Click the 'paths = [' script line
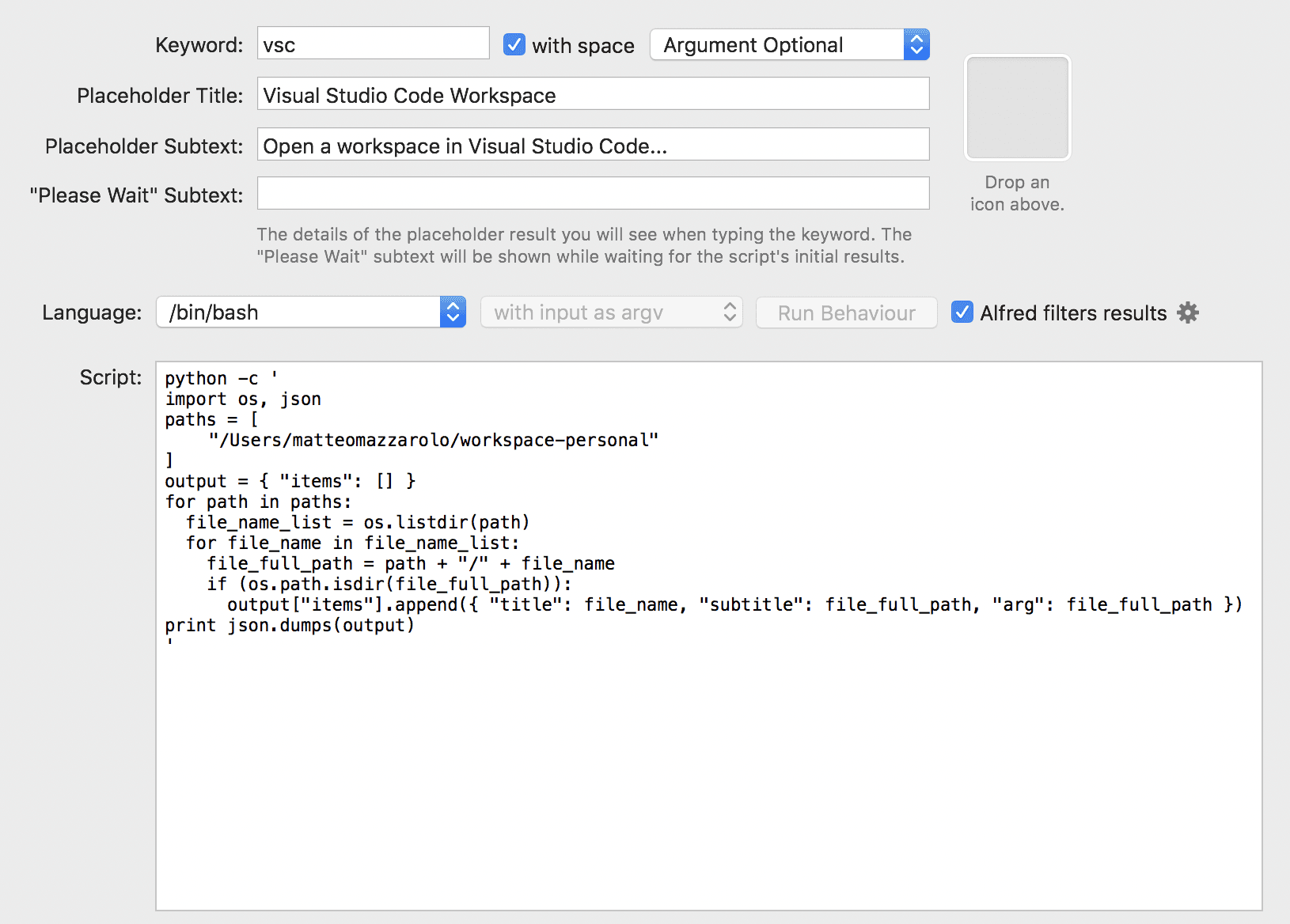 point(211,419)
